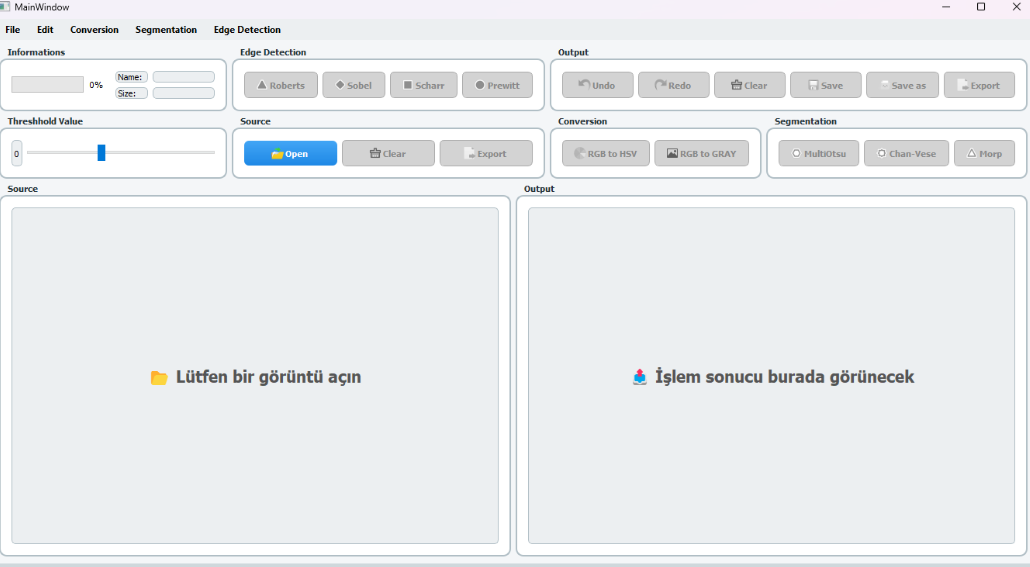Click the Name field in Informations
The height and width of the screenshot is (567, 1030).
[x=183, y=77]
